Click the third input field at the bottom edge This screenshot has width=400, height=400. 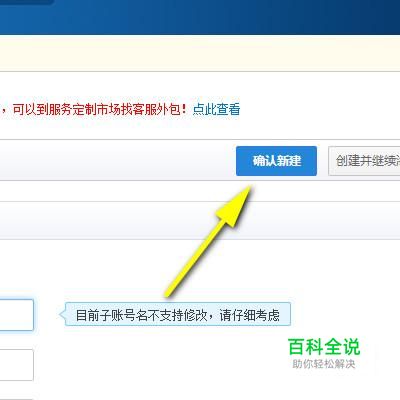17,399
